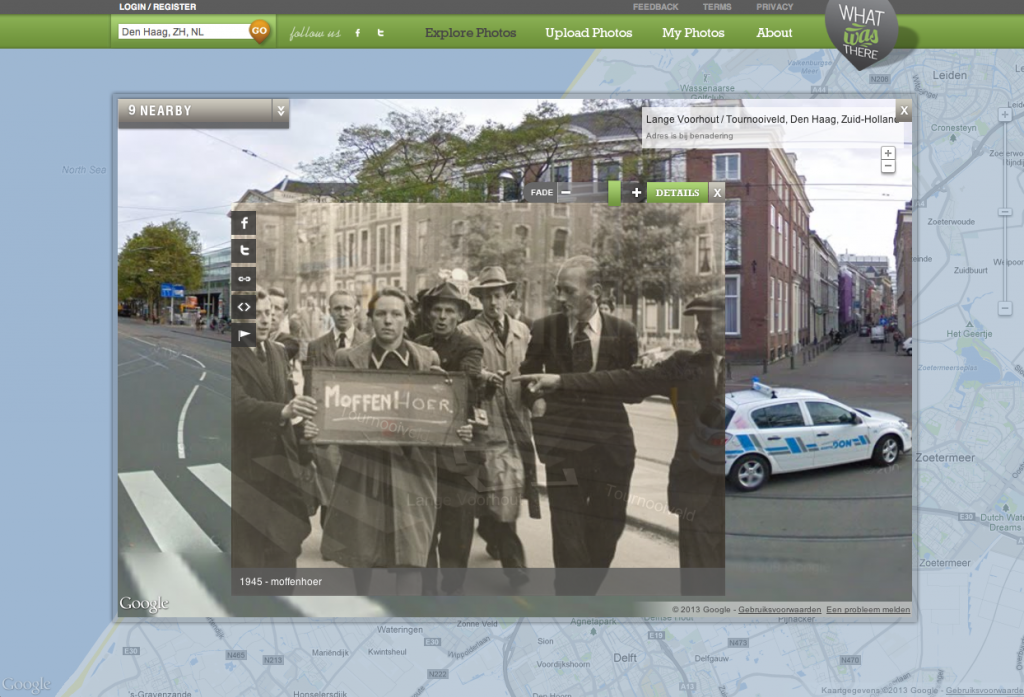
Task: Click the 1945 - moffenhoer caption
Action: pos(281,581)
